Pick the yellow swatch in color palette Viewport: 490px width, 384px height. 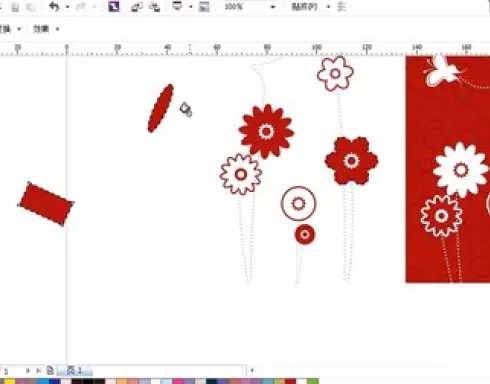[10, 381]
